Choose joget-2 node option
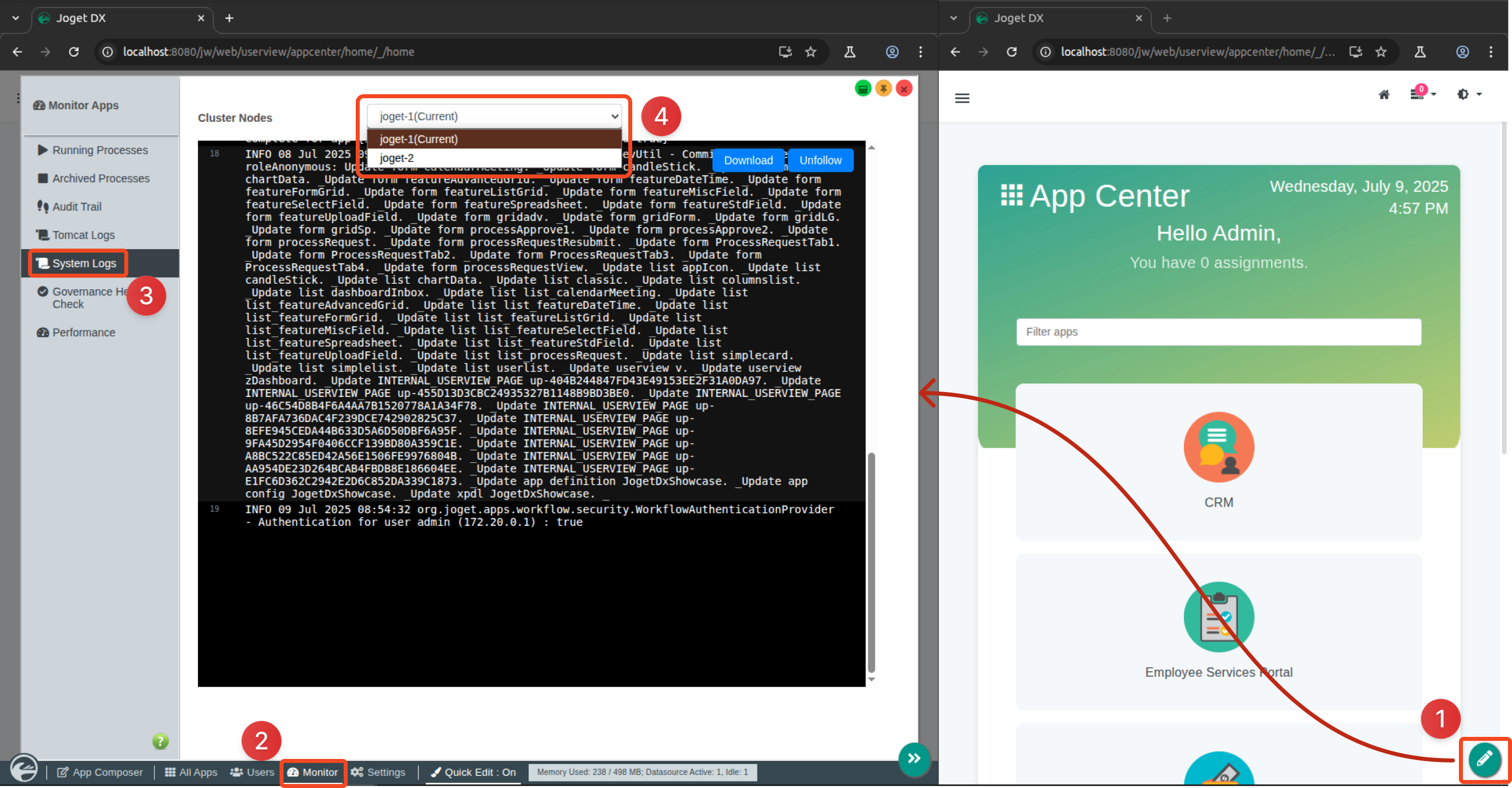Screen dimensions: 1512x788 [493, 158]
